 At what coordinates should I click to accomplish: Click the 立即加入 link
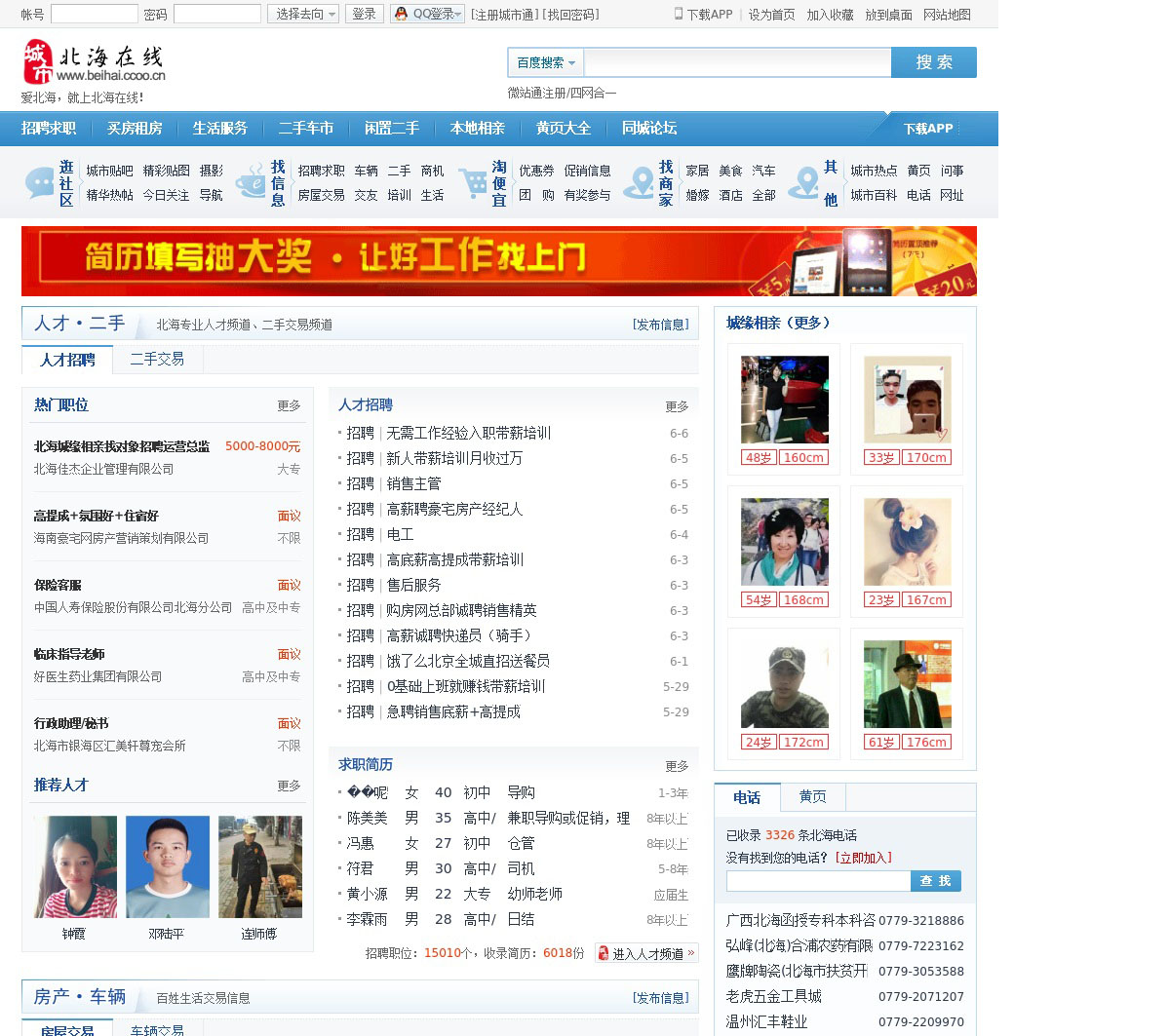tap(863, 858)
